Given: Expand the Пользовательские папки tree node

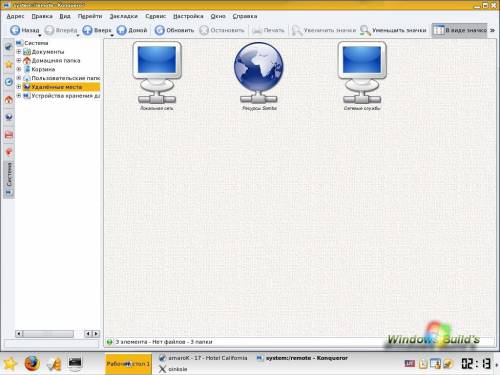Looking at the screenshot, I should (19, 78).
